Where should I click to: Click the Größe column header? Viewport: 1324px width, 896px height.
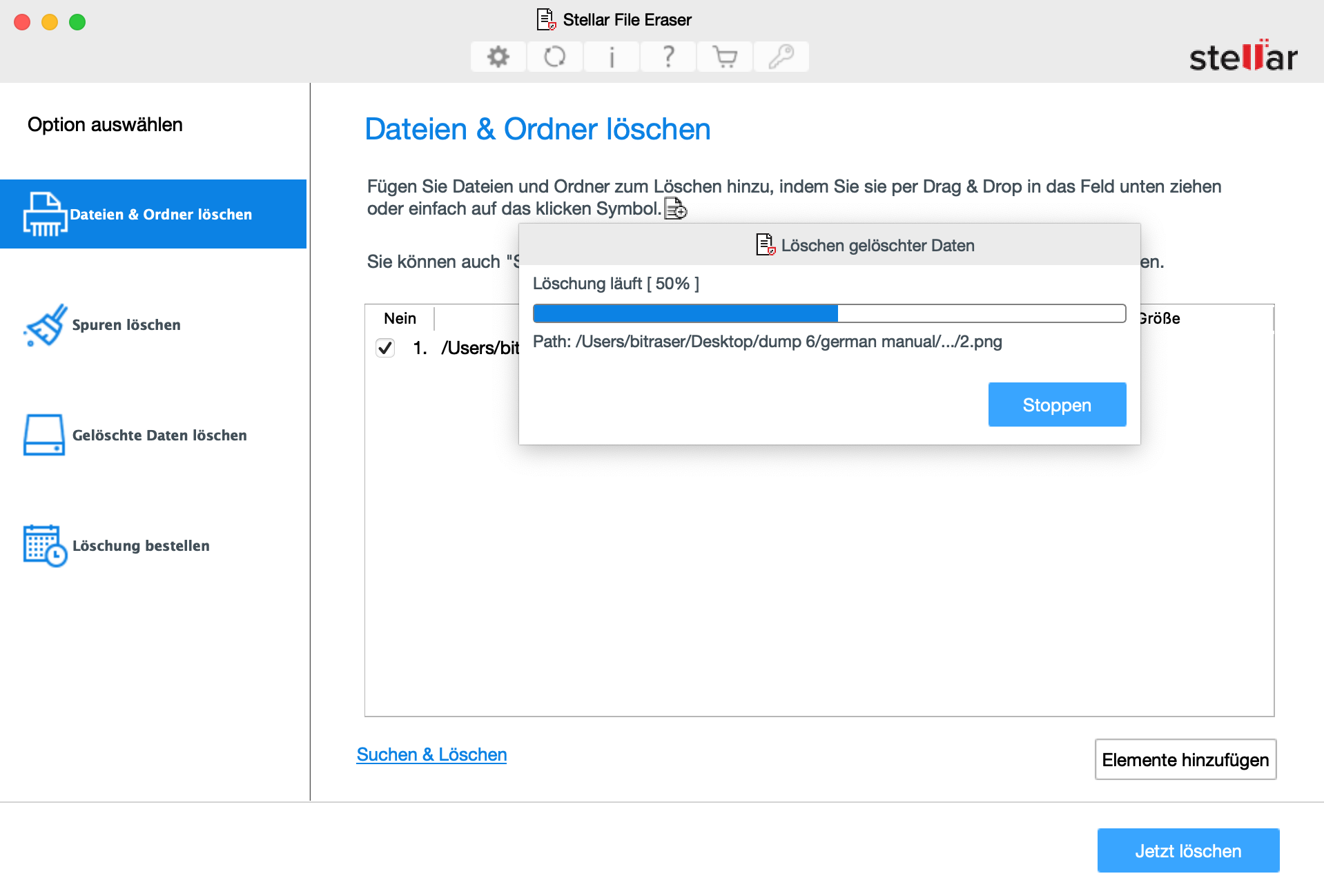click(x=1159, y=318)
